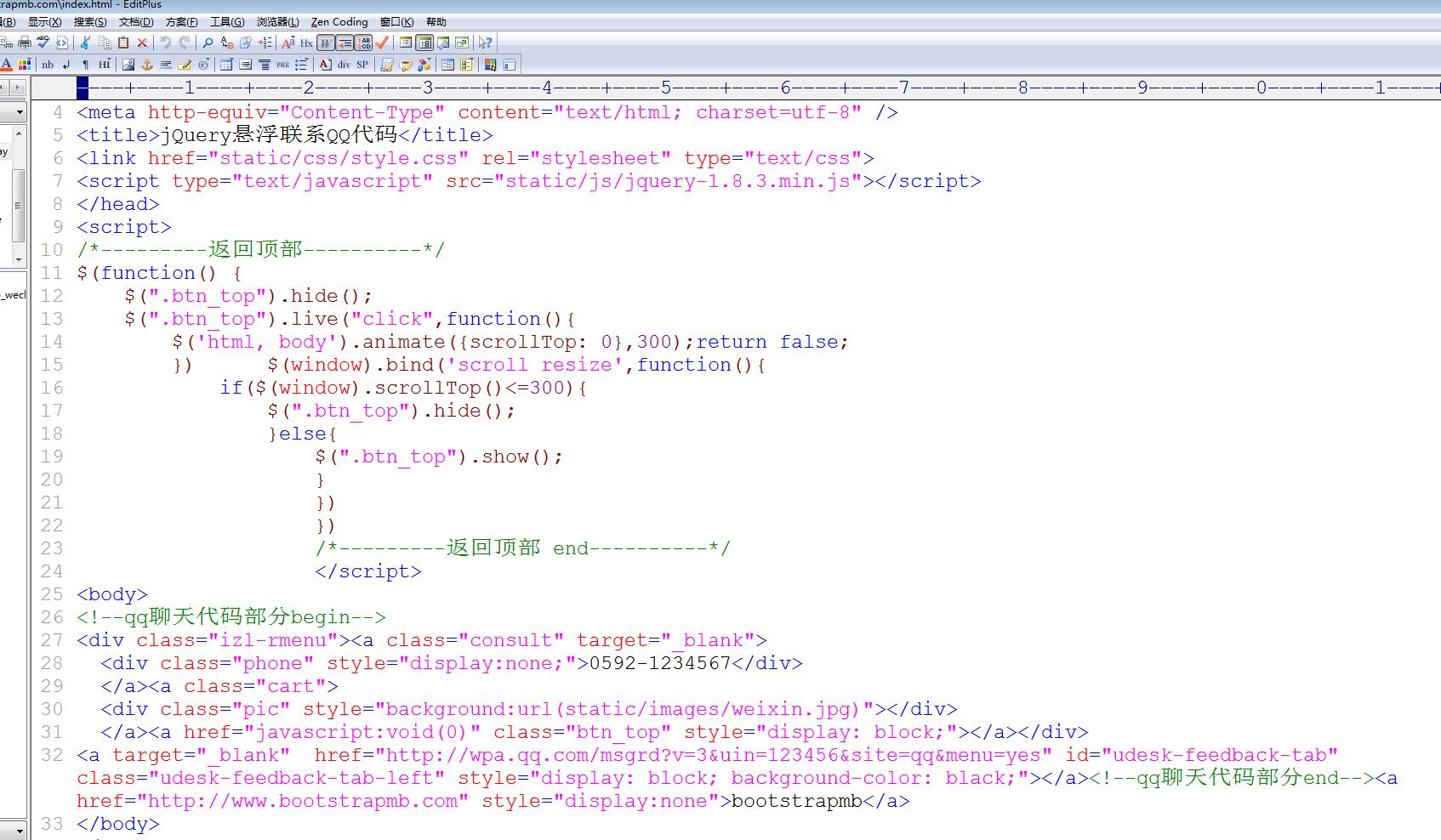1441x840 pixels.
Task: Click "jquery-1.8.3.min.js" path on line 7
Action: coord(738,181)
